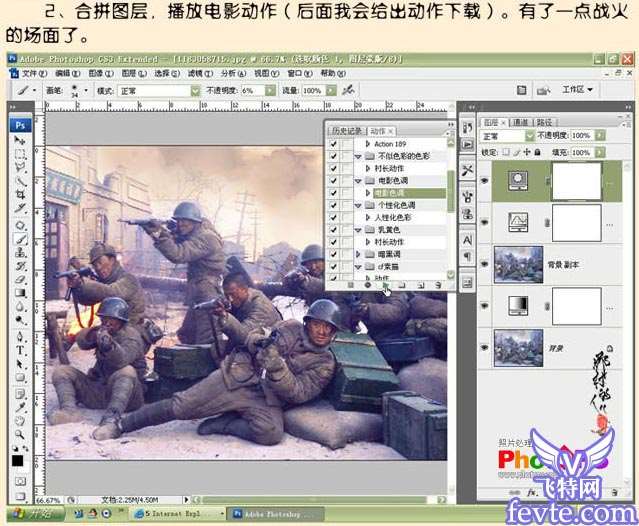Collapse the 不似色彩的色彩 action set
Viewport: 639px width, 526px height.
tap(358, 156)
